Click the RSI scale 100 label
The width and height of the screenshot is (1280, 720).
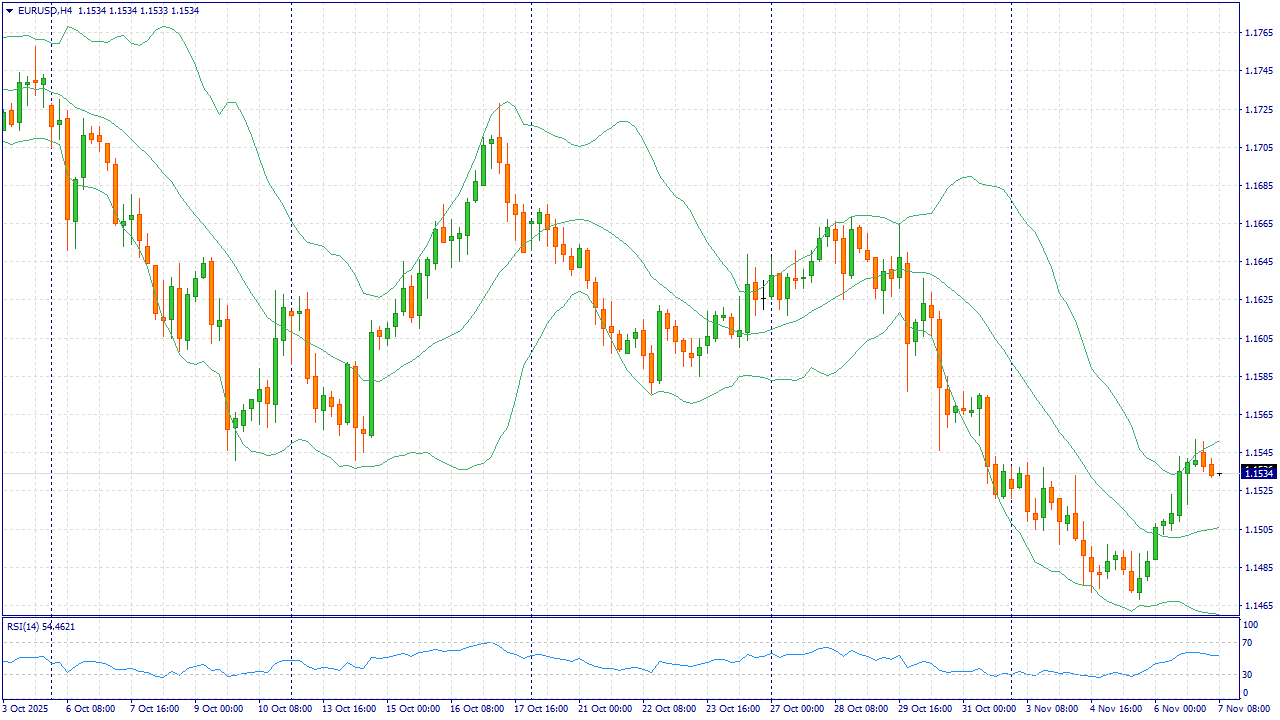click(x=1250, y=624)
